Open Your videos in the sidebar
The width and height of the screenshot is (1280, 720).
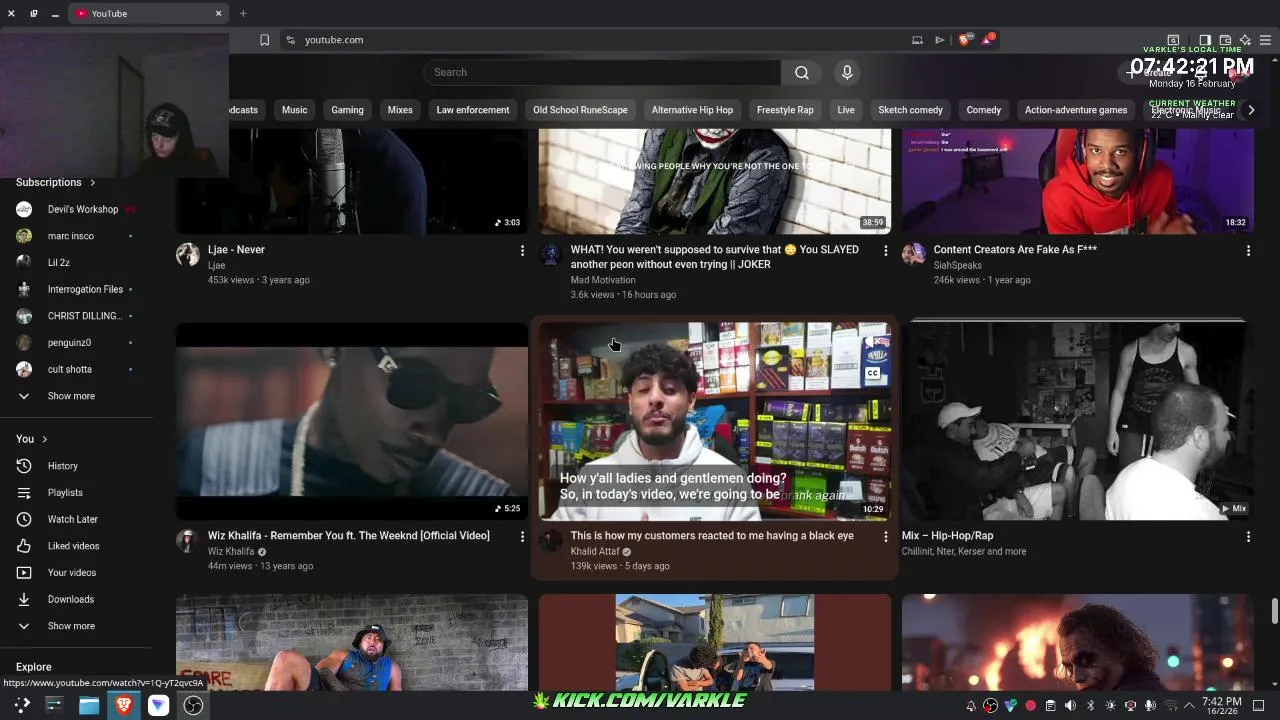click(x=71, y=573)
